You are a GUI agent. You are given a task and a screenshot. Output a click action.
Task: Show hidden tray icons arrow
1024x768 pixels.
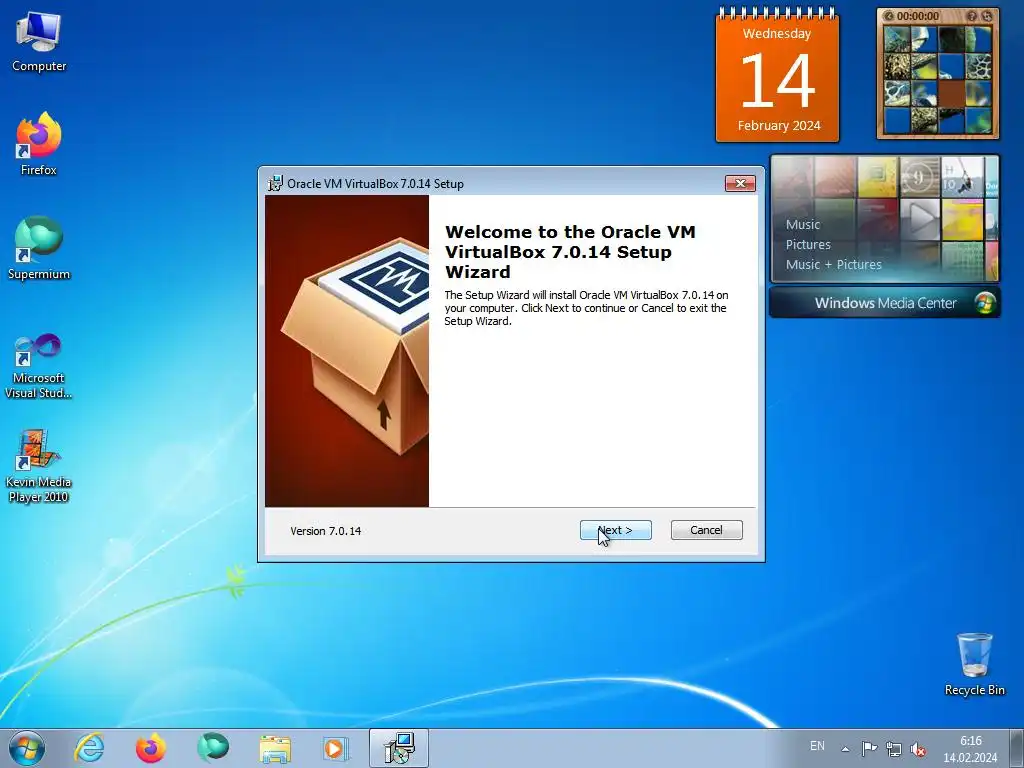pyautogui.click(x=845, y=749)
